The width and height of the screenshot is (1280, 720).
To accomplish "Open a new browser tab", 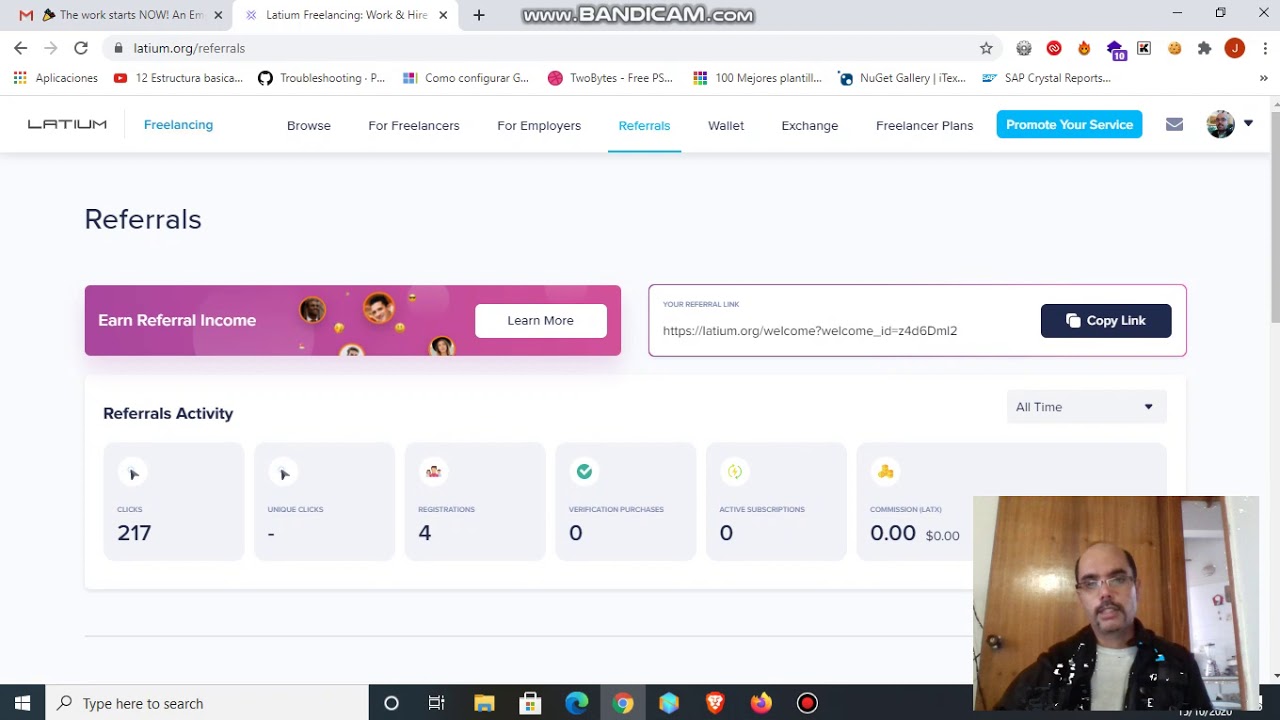I will [x=479, y=15].
